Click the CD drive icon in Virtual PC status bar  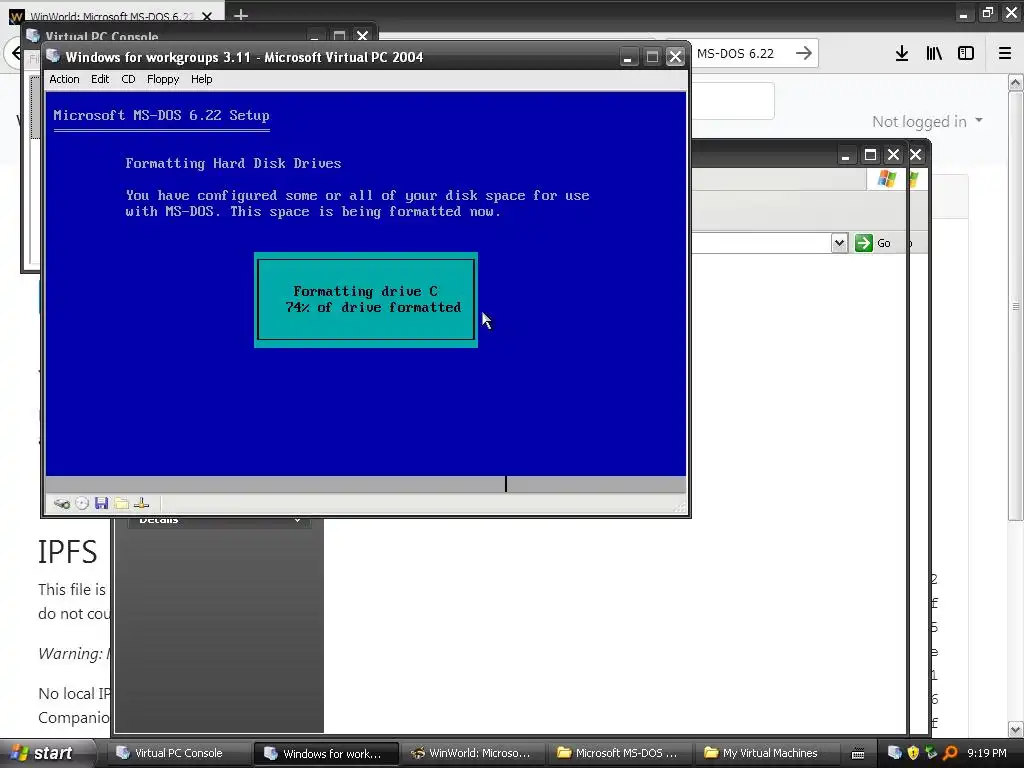coord(82,504)
